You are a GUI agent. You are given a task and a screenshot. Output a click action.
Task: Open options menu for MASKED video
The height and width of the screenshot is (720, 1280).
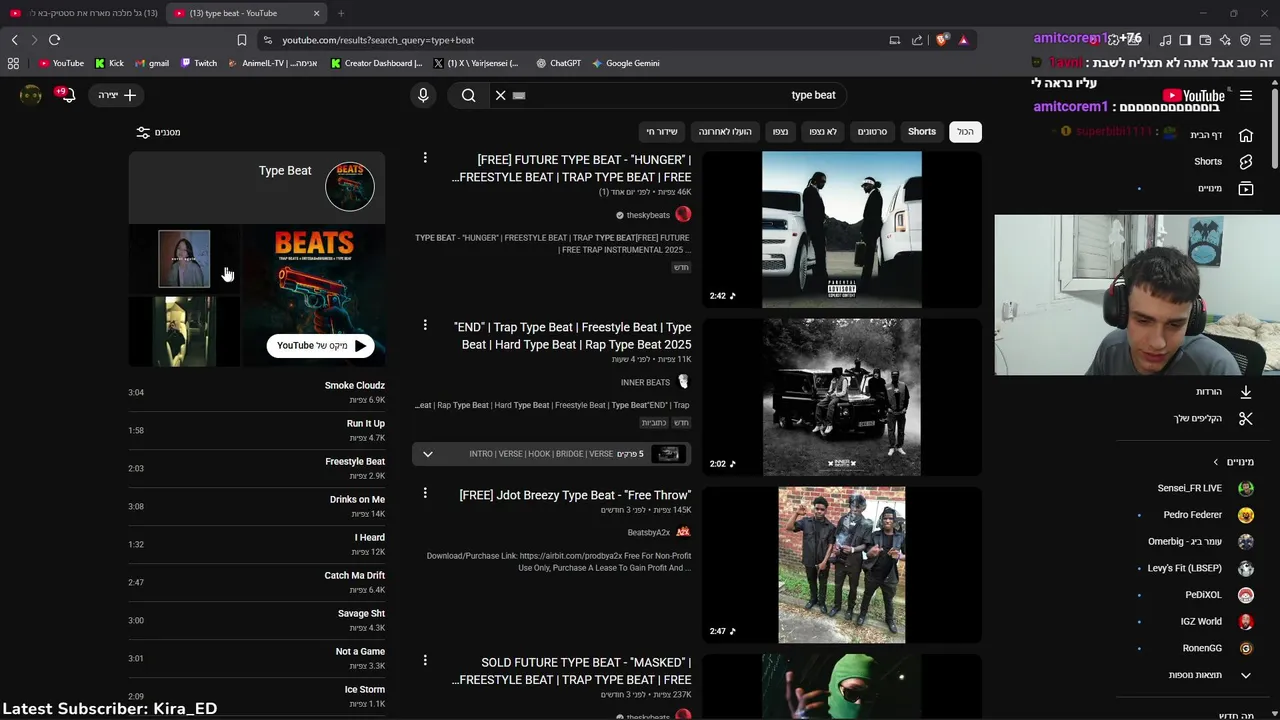[425, 660]
